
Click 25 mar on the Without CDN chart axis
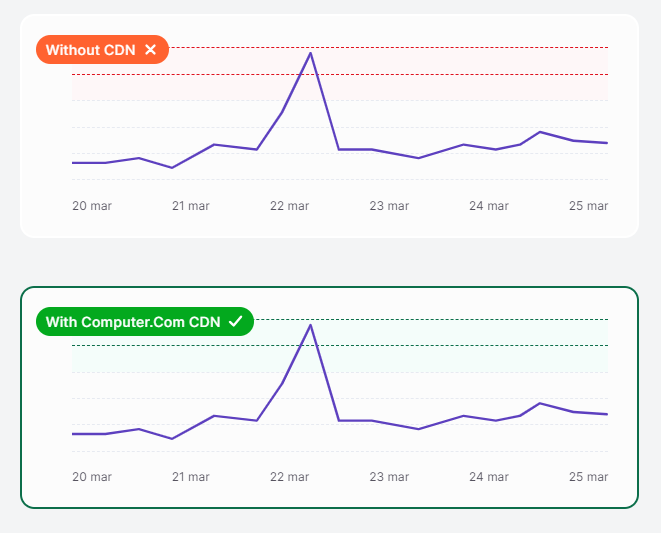588,206
